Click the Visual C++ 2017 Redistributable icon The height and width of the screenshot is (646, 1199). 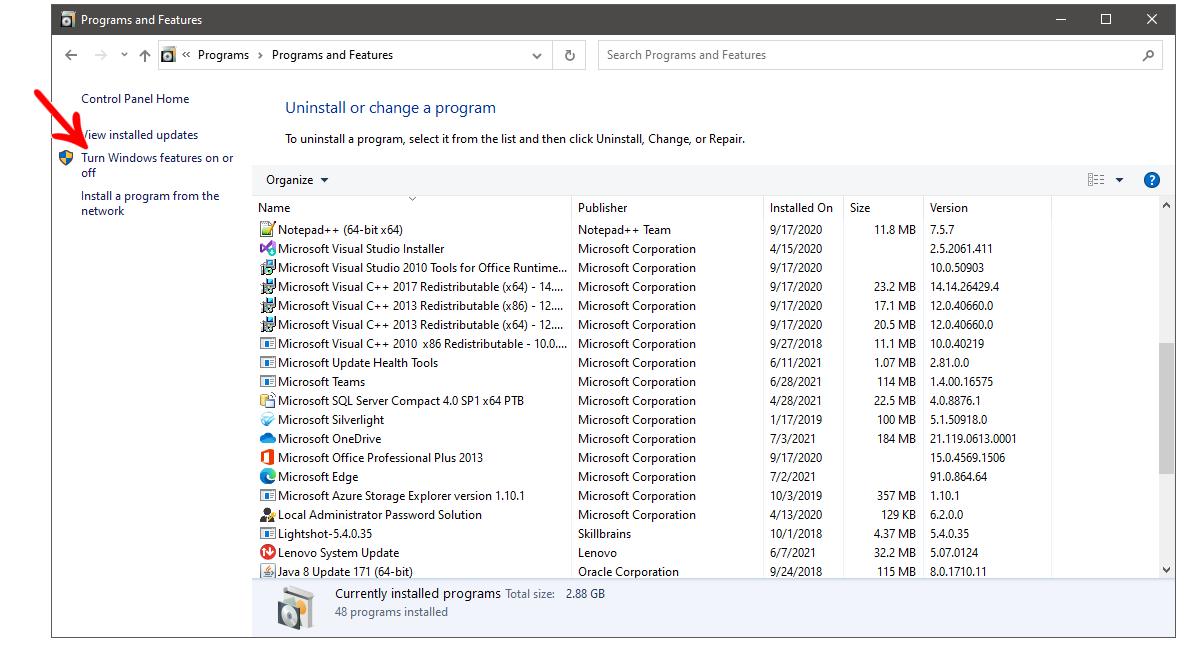[268, 287]
